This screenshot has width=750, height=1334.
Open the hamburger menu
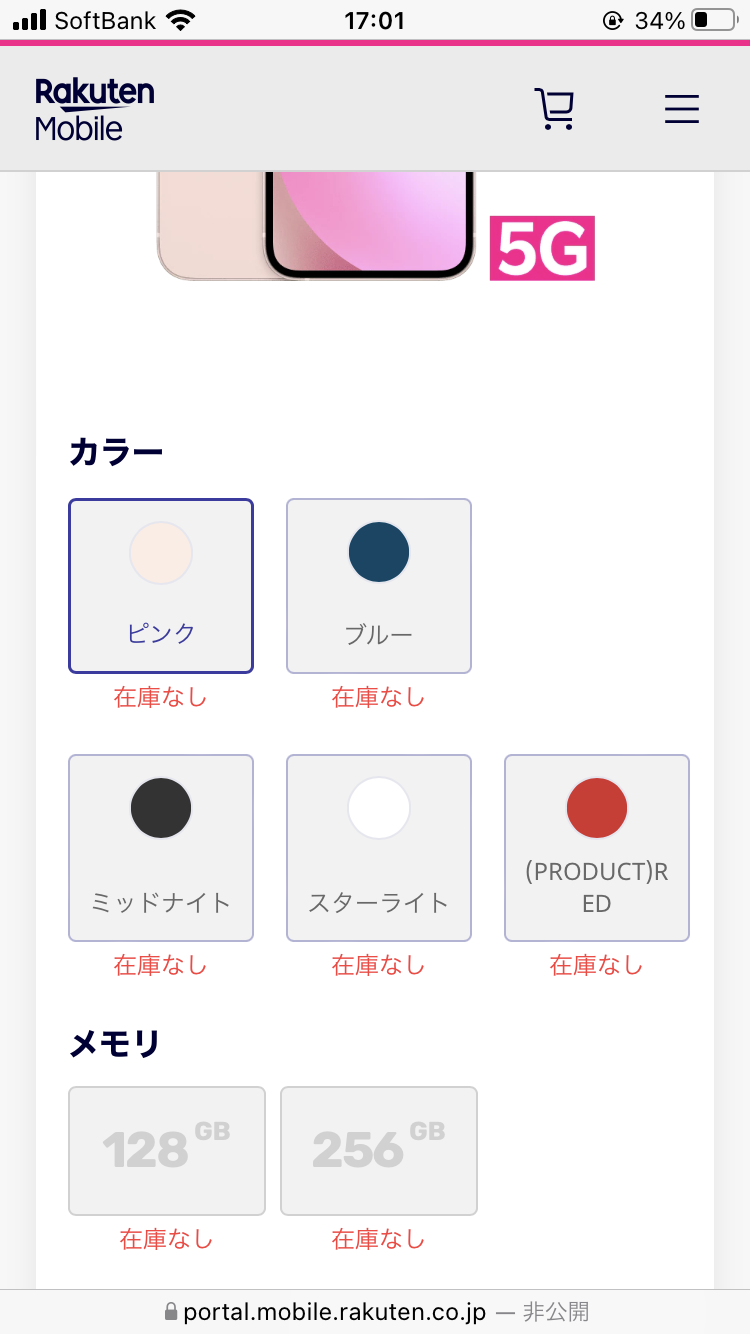pyautogui.click(x=681, y=109)
